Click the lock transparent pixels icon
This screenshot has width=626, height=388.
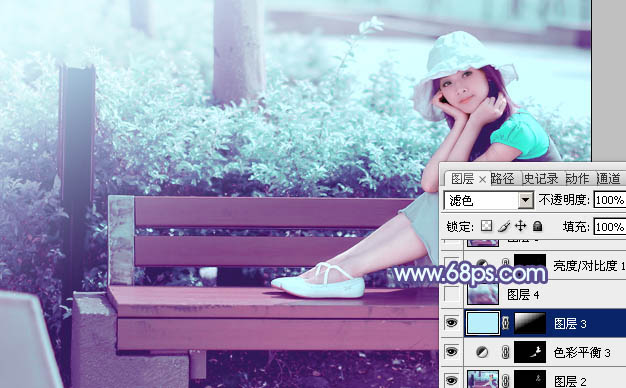tap(486, 226)
